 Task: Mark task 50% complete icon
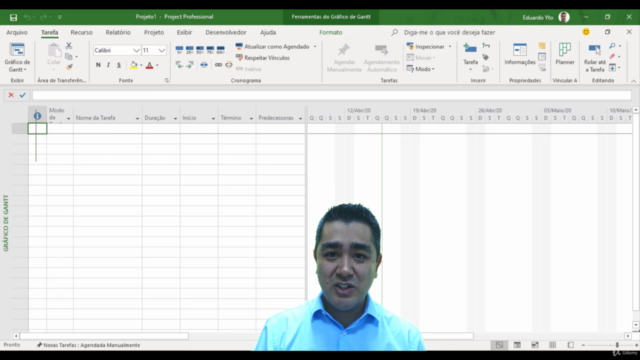200,50
